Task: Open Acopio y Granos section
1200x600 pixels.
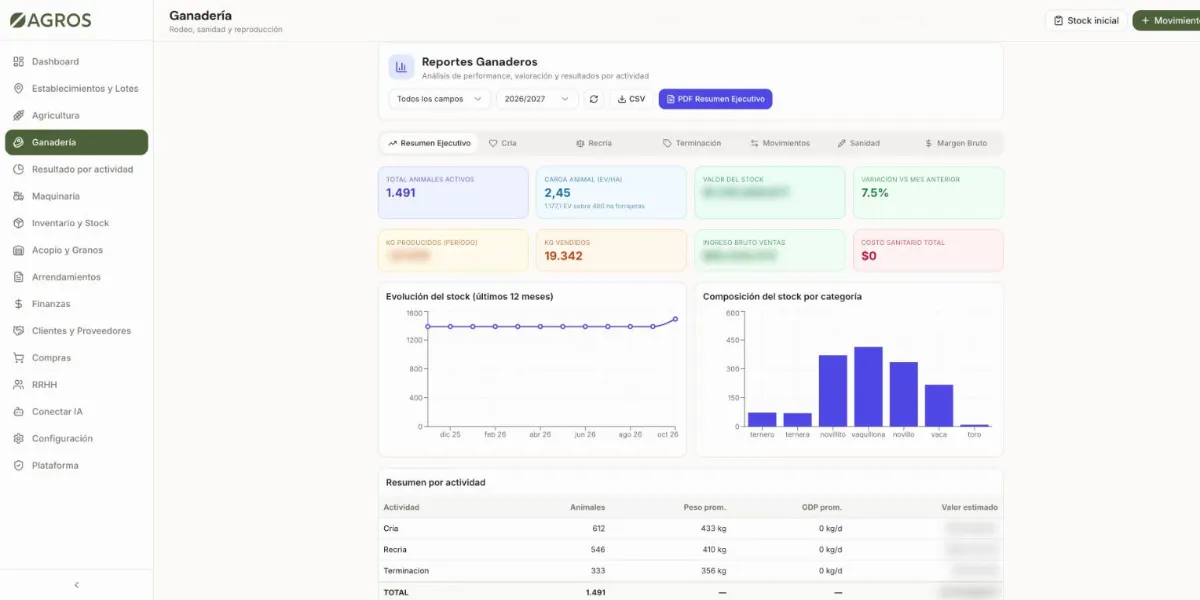Action: (x=76, y=251)
